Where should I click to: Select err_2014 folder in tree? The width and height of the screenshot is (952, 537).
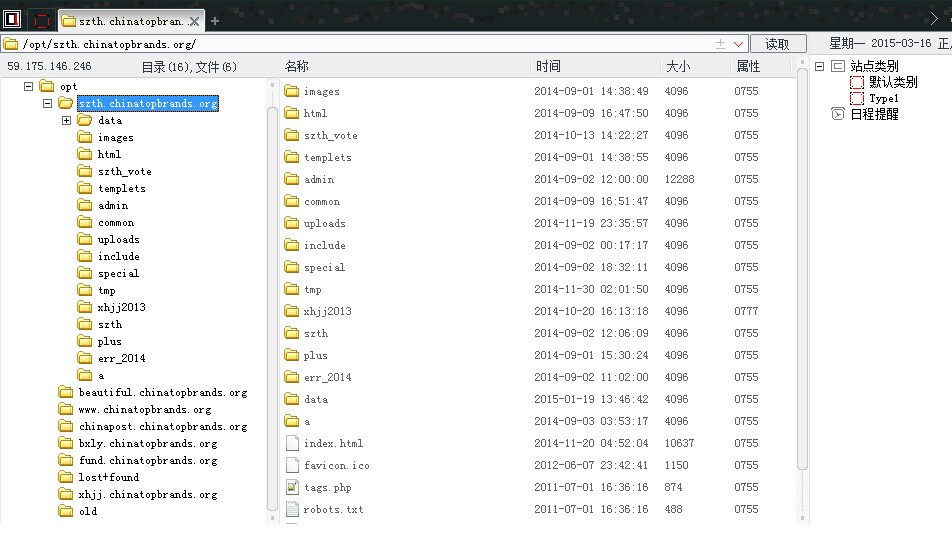pos(121,358)
